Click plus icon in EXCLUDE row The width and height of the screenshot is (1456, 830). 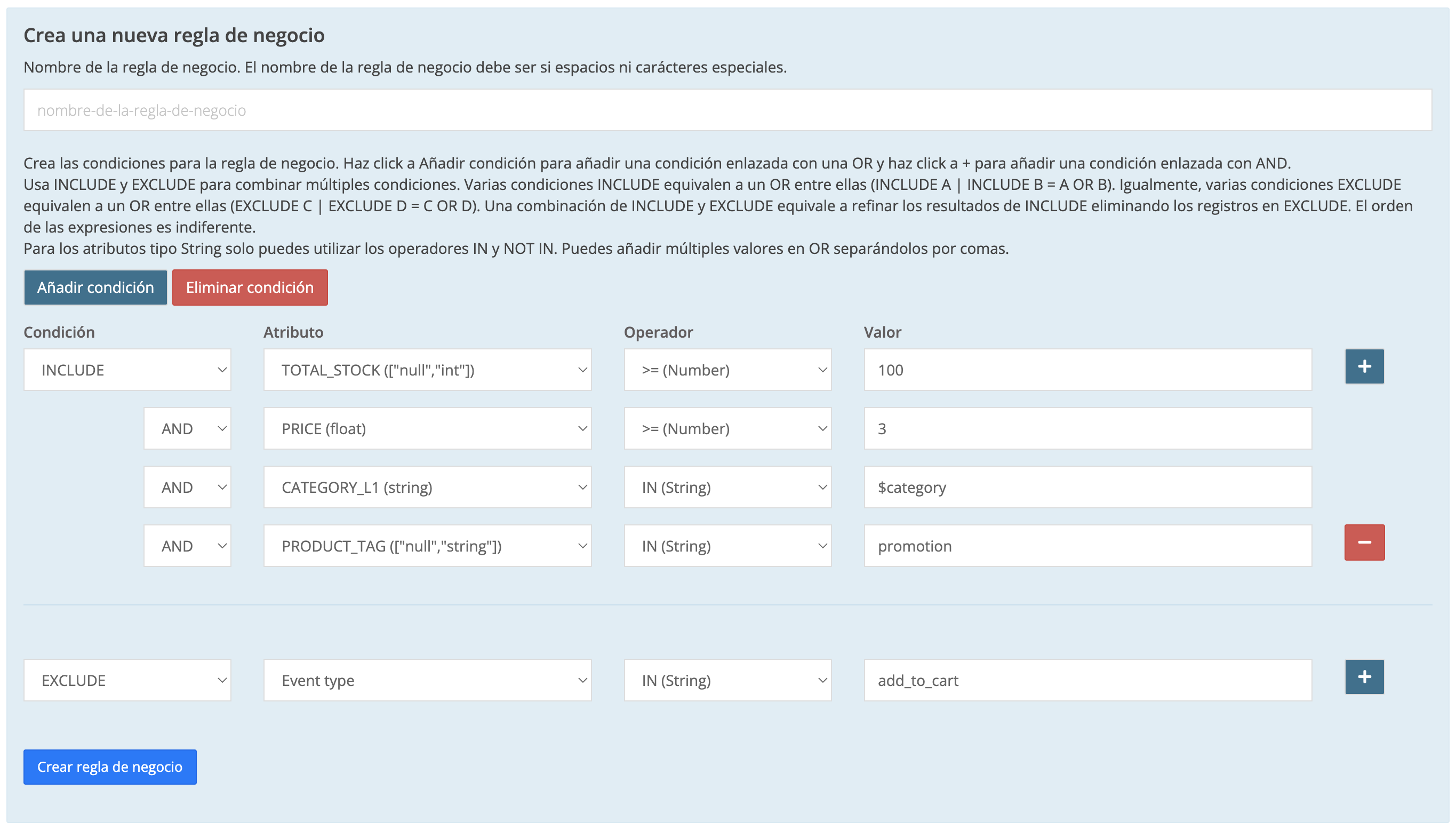point(1364,677)
